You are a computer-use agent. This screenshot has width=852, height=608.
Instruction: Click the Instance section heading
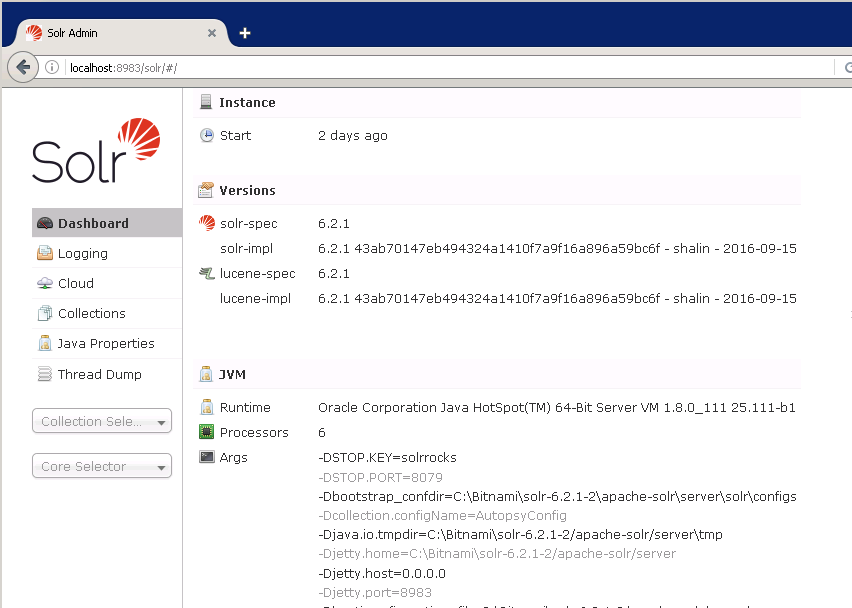coord(247,102)
